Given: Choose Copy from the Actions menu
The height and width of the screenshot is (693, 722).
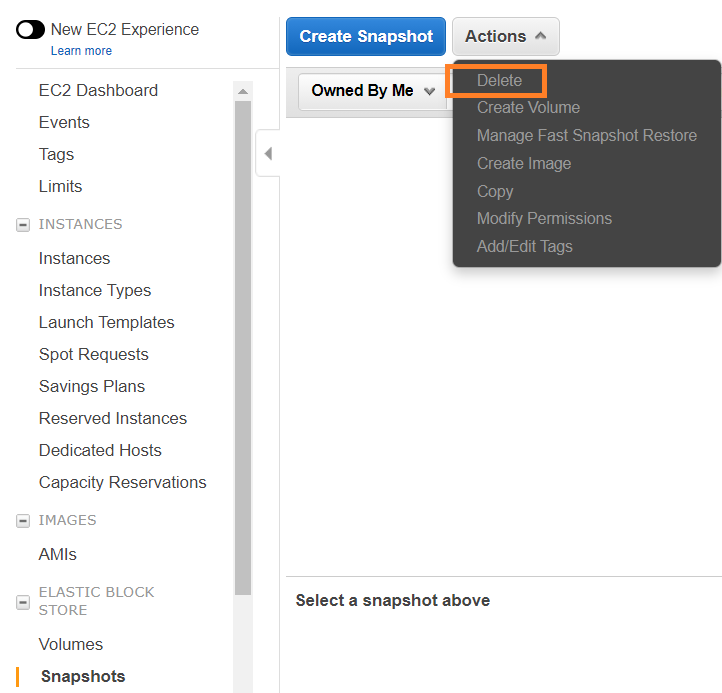Looking at the screenshot, I should (x=495, y=191).
